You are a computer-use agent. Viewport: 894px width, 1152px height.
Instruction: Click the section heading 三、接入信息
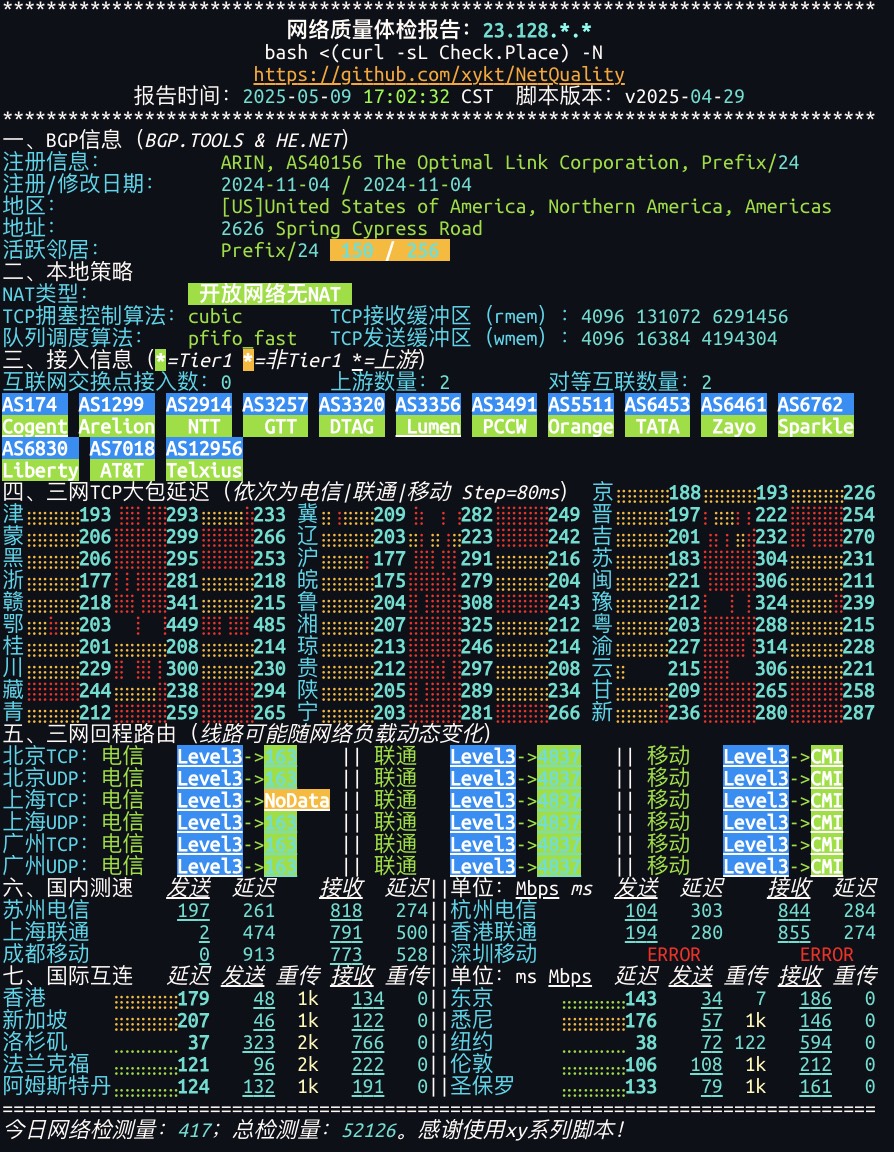click(68, 360)
